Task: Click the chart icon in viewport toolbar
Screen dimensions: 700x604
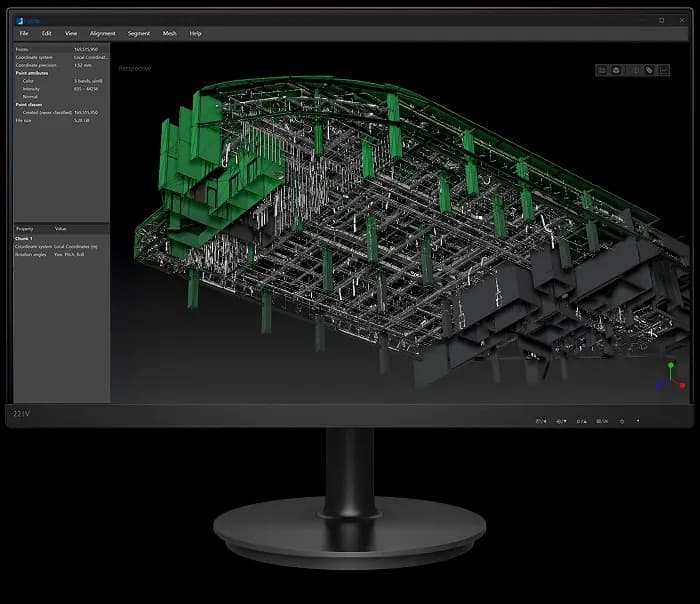Action: [664, 70]
